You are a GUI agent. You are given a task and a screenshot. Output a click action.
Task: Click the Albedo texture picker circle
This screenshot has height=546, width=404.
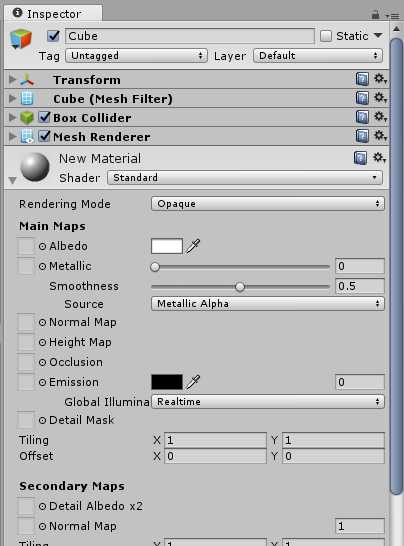[x=42, y=247]
